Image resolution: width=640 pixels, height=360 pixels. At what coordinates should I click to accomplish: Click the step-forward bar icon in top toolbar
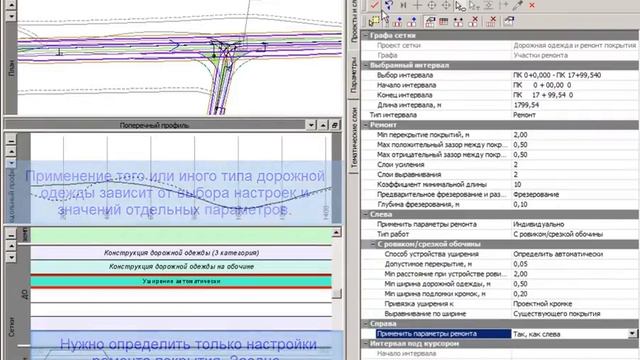coord(403,5)
